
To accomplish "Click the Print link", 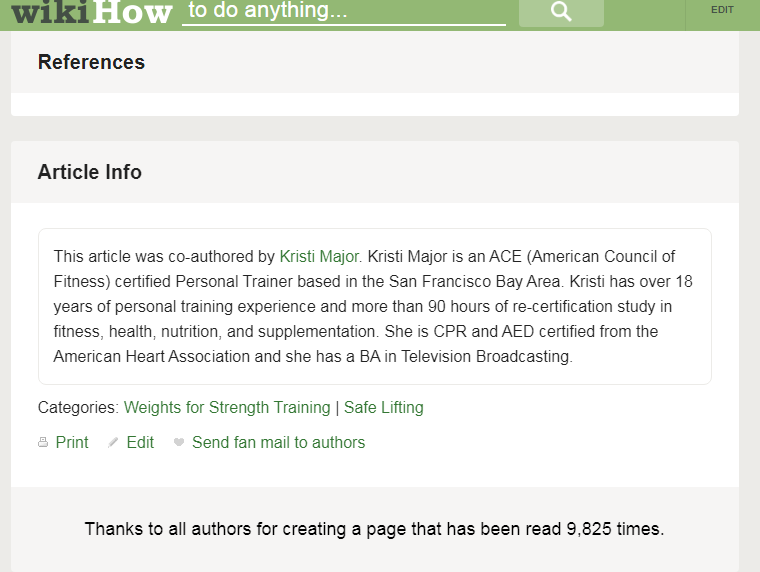I will coord(72,442).
